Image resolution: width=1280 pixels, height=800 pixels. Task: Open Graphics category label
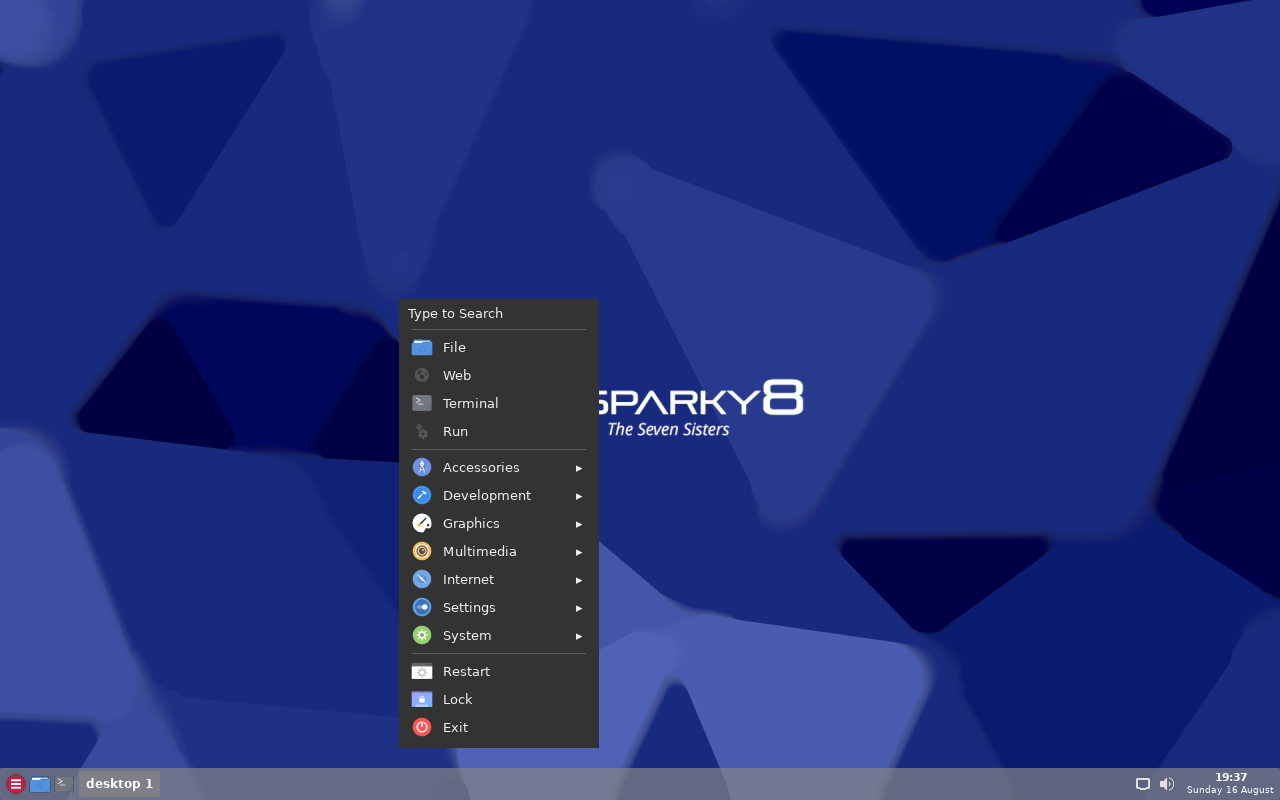pos(471,523)
